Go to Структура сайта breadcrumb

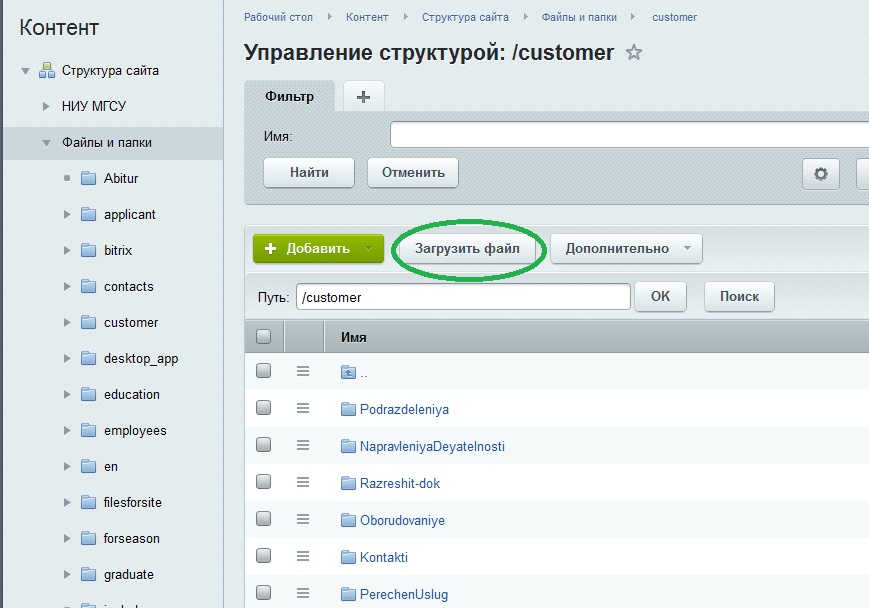click(x=465, y=17)
